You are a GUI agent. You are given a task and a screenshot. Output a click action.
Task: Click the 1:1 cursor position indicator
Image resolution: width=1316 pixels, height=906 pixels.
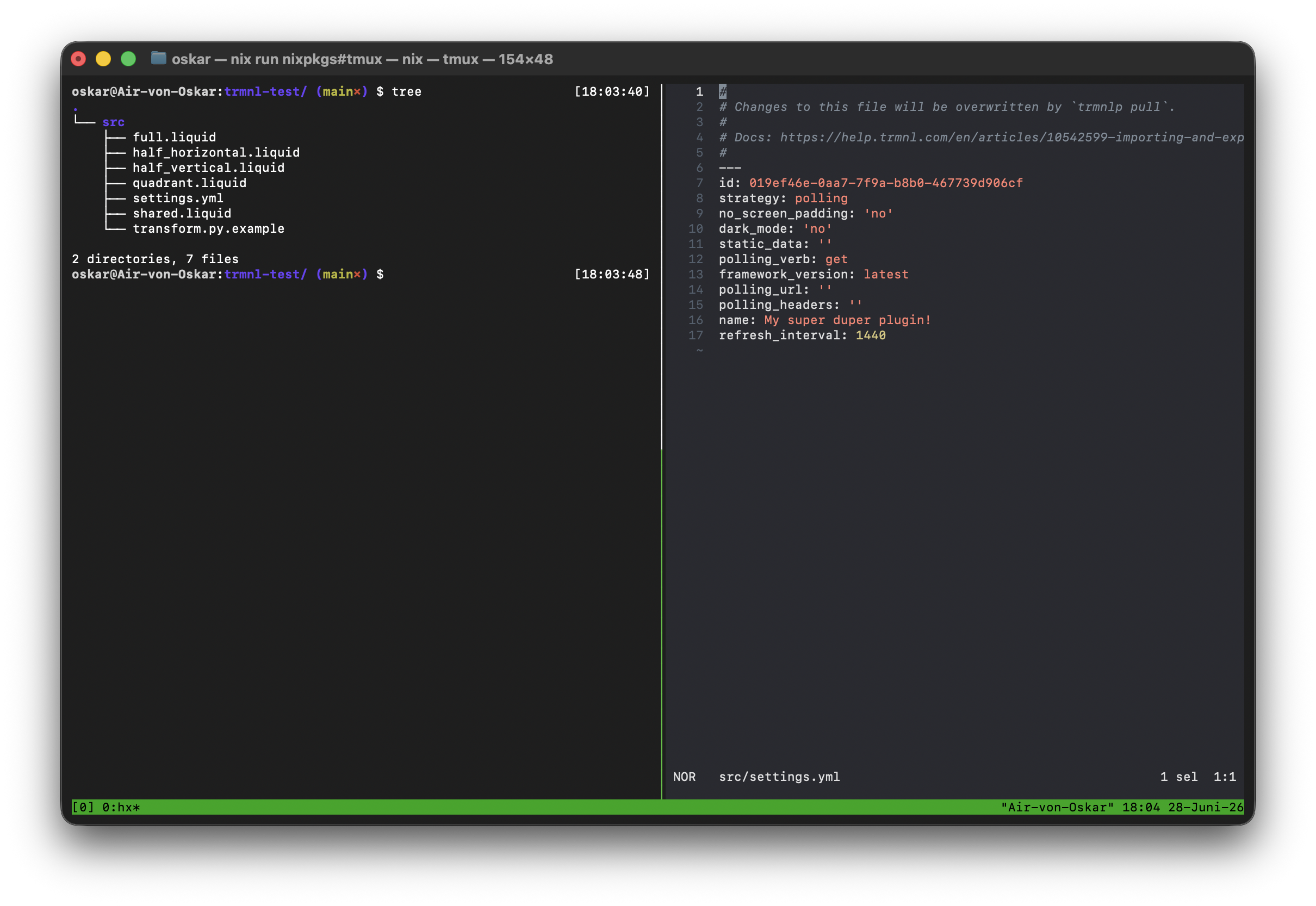(x=1225, y=777)
